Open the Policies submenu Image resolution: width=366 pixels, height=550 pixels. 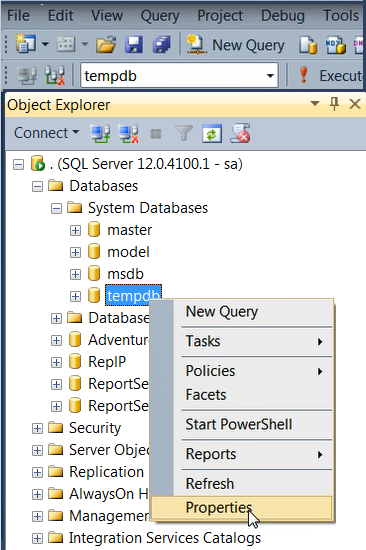[x=242, y=371]
